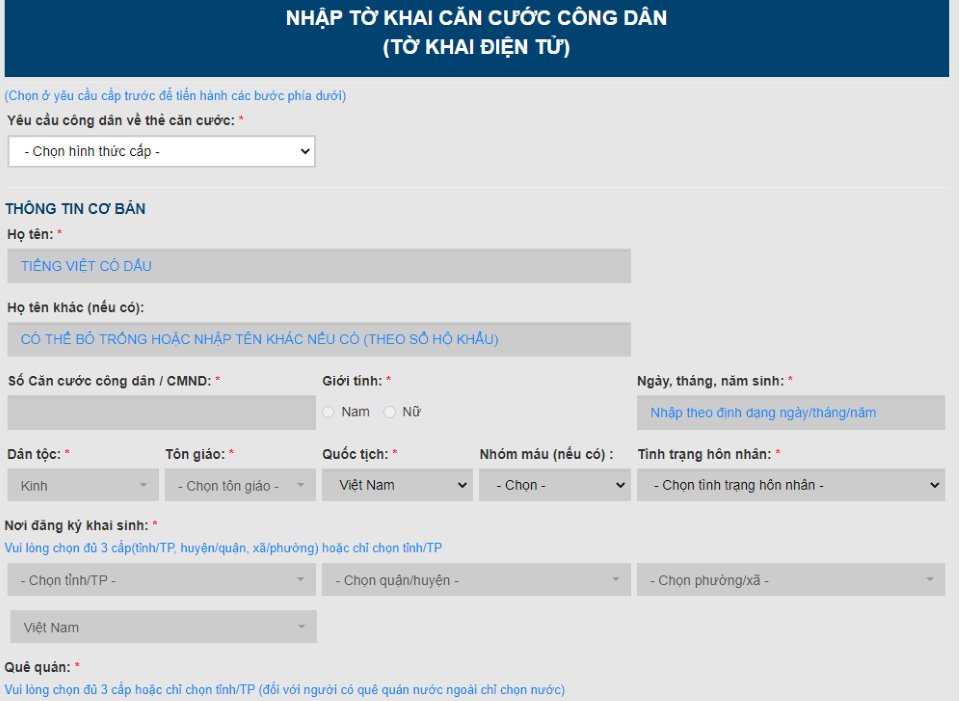Click the 'Số Căn cước công dân / CMND' field

point(160,412)
